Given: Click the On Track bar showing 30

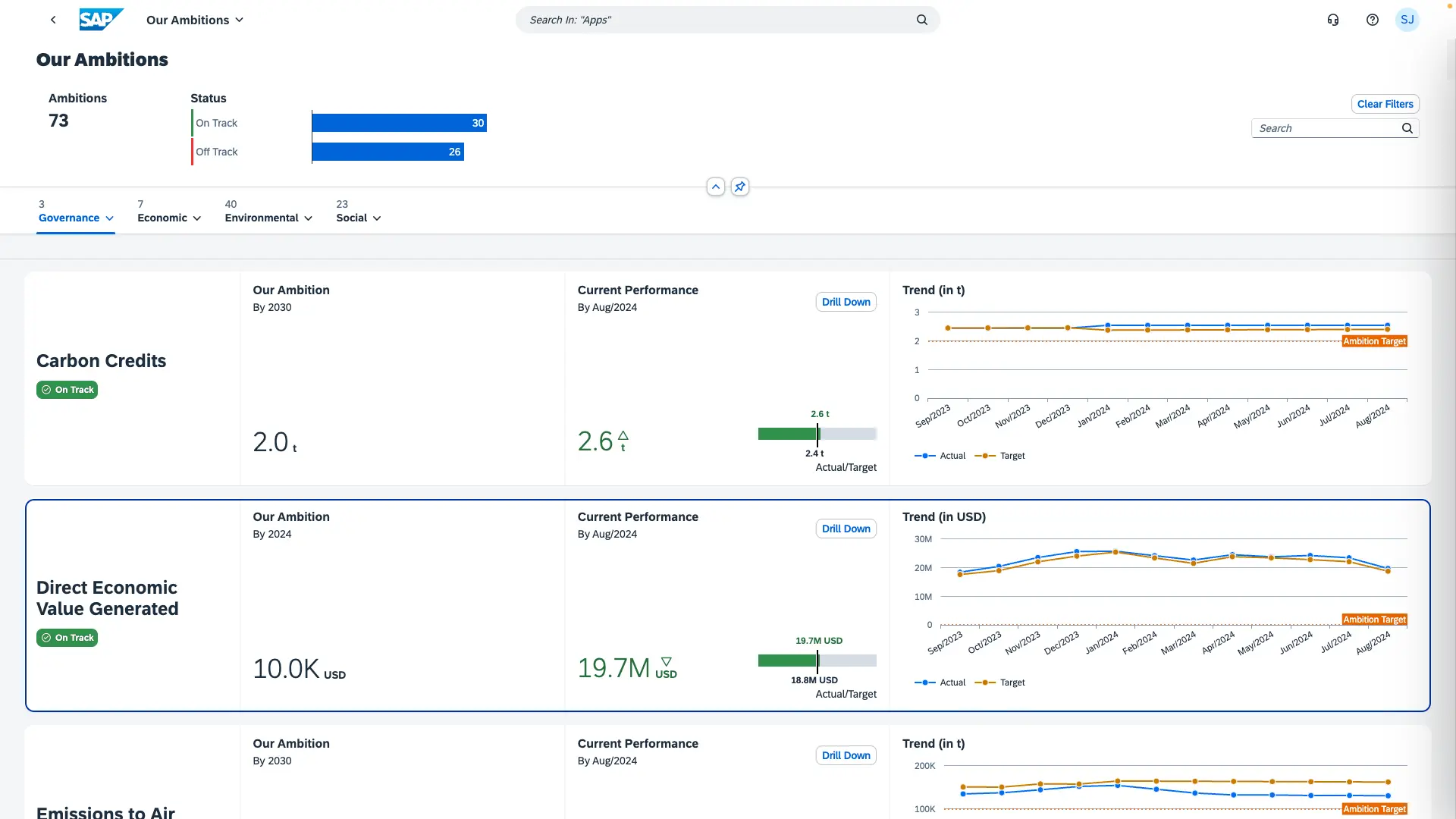Looking at the screenshot, I should coord(399,123).
